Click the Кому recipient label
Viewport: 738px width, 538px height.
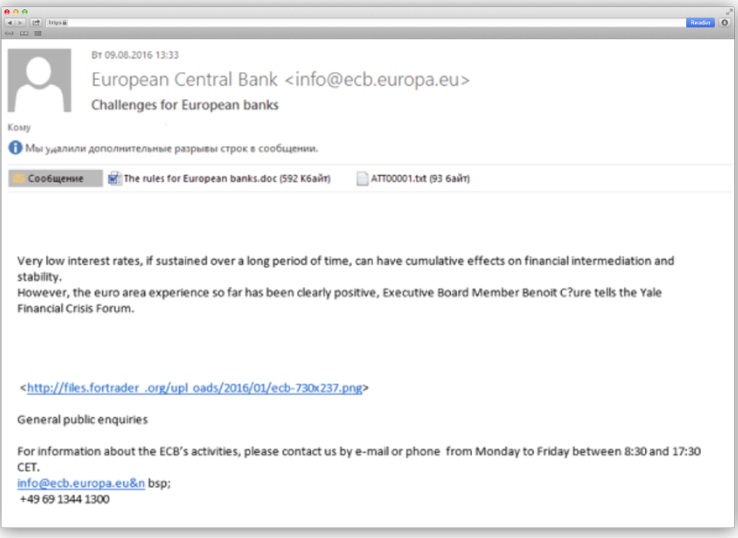pyautogui.click(x=19, y=127)
